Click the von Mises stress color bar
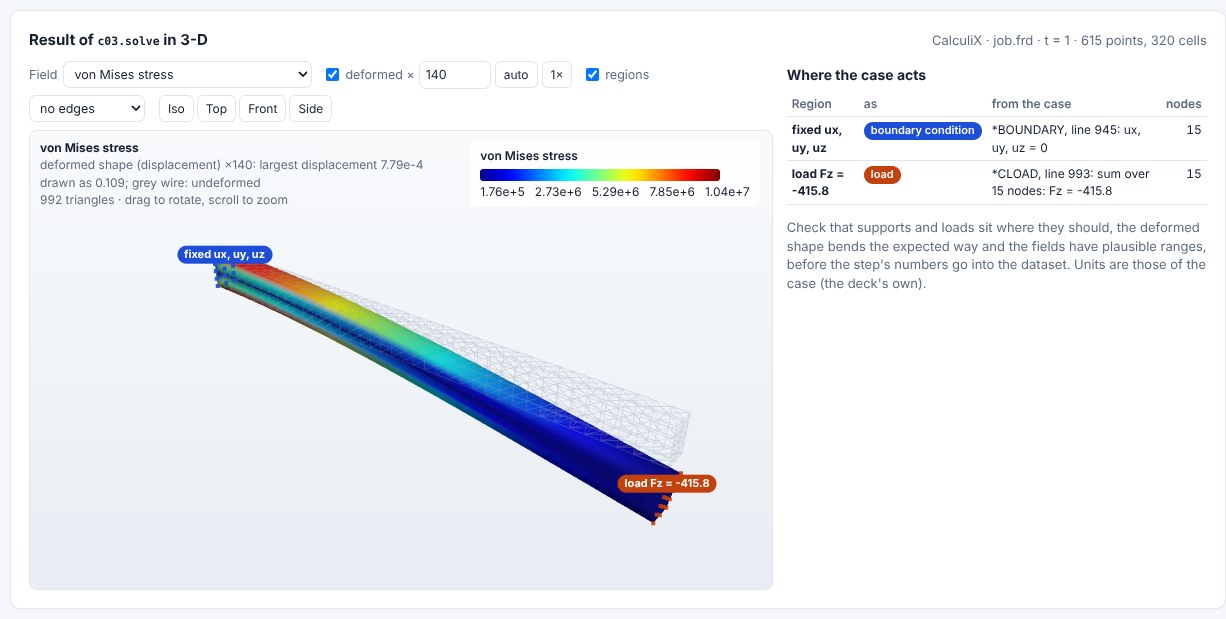This screenshot has height=619, width=1226. pos(600,175)
